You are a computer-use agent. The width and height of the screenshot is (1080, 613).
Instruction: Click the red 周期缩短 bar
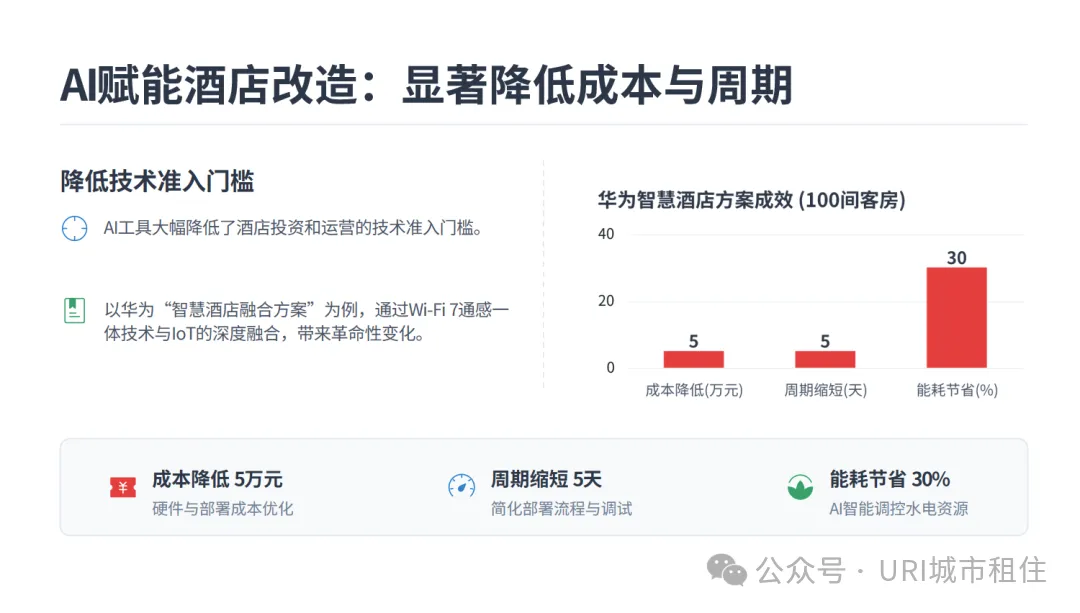tap(825, 359)
